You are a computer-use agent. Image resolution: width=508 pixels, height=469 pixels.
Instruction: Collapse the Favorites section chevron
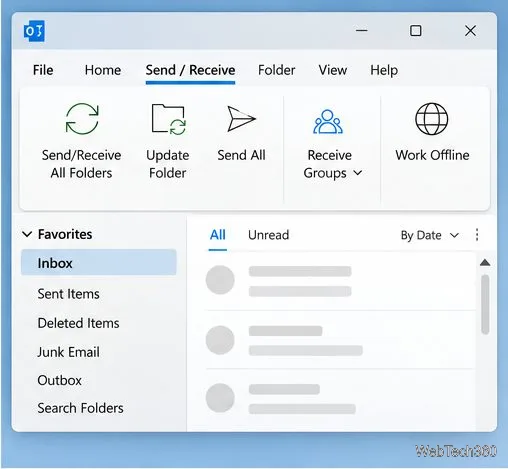(27, 234)
